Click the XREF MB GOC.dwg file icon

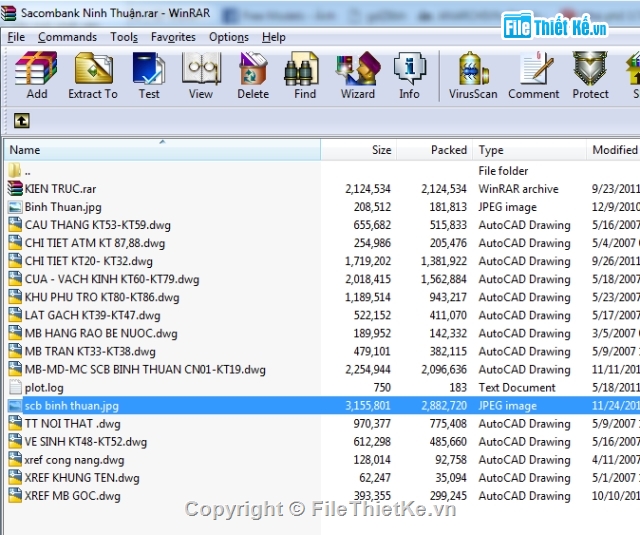15,495
